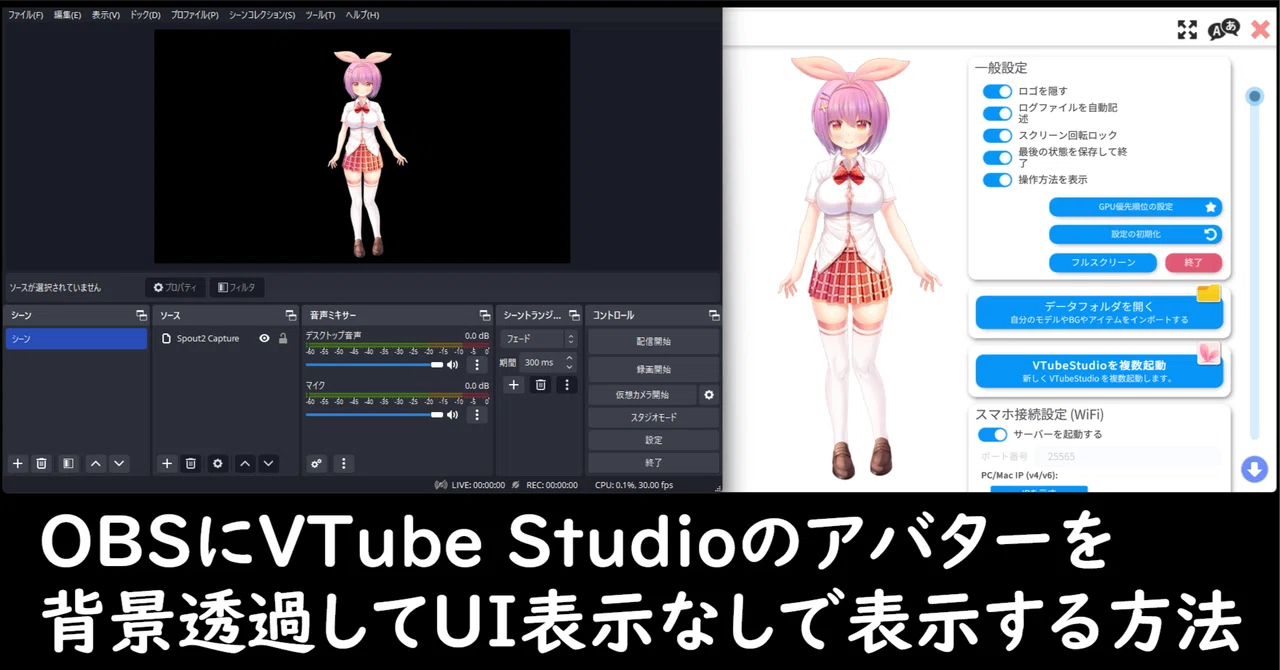This screenshot has height=670, width=1280.
Task: Open マイク three-dot options
Action: [477, 414]
